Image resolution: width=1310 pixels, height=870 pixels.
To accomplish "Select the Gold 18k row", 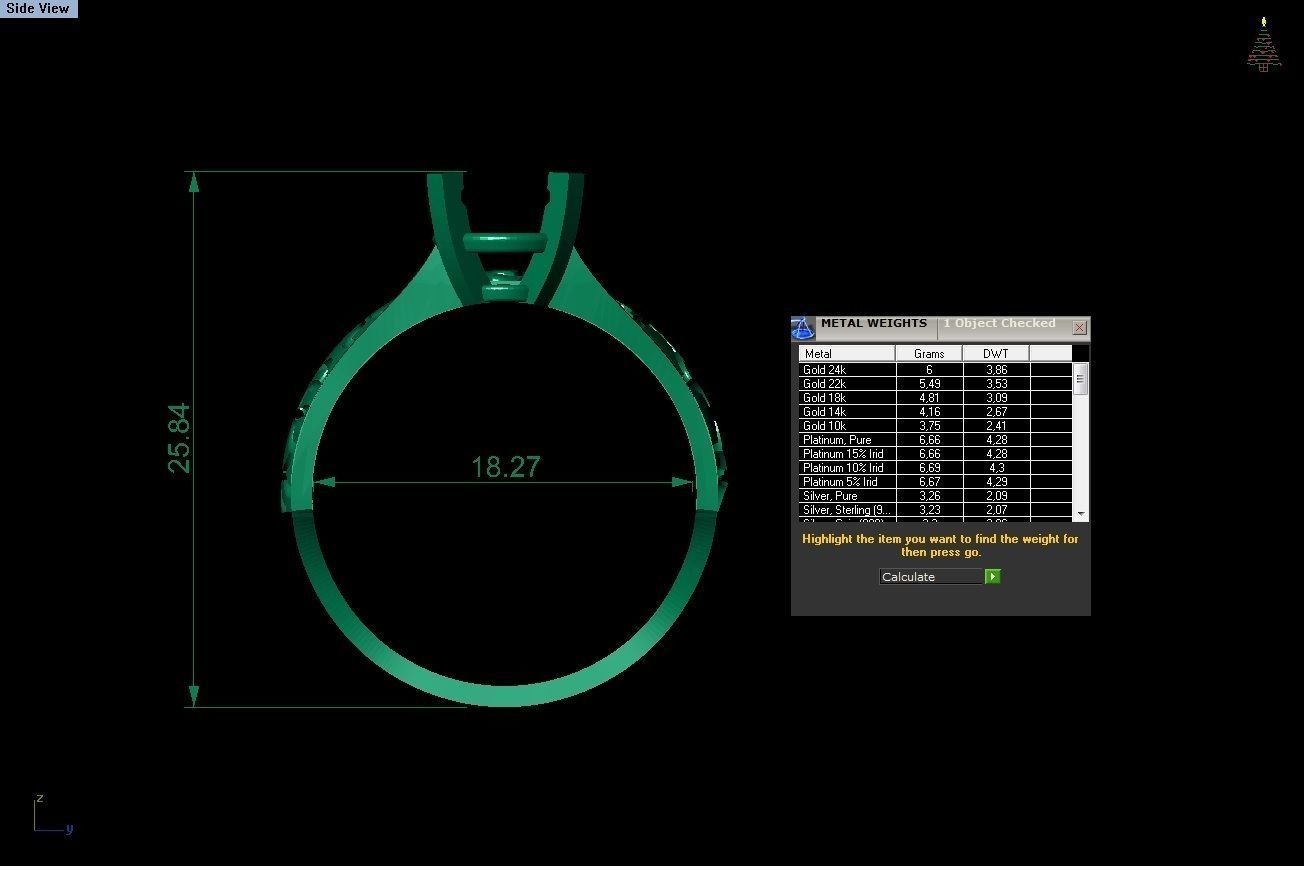I will 935,398.
